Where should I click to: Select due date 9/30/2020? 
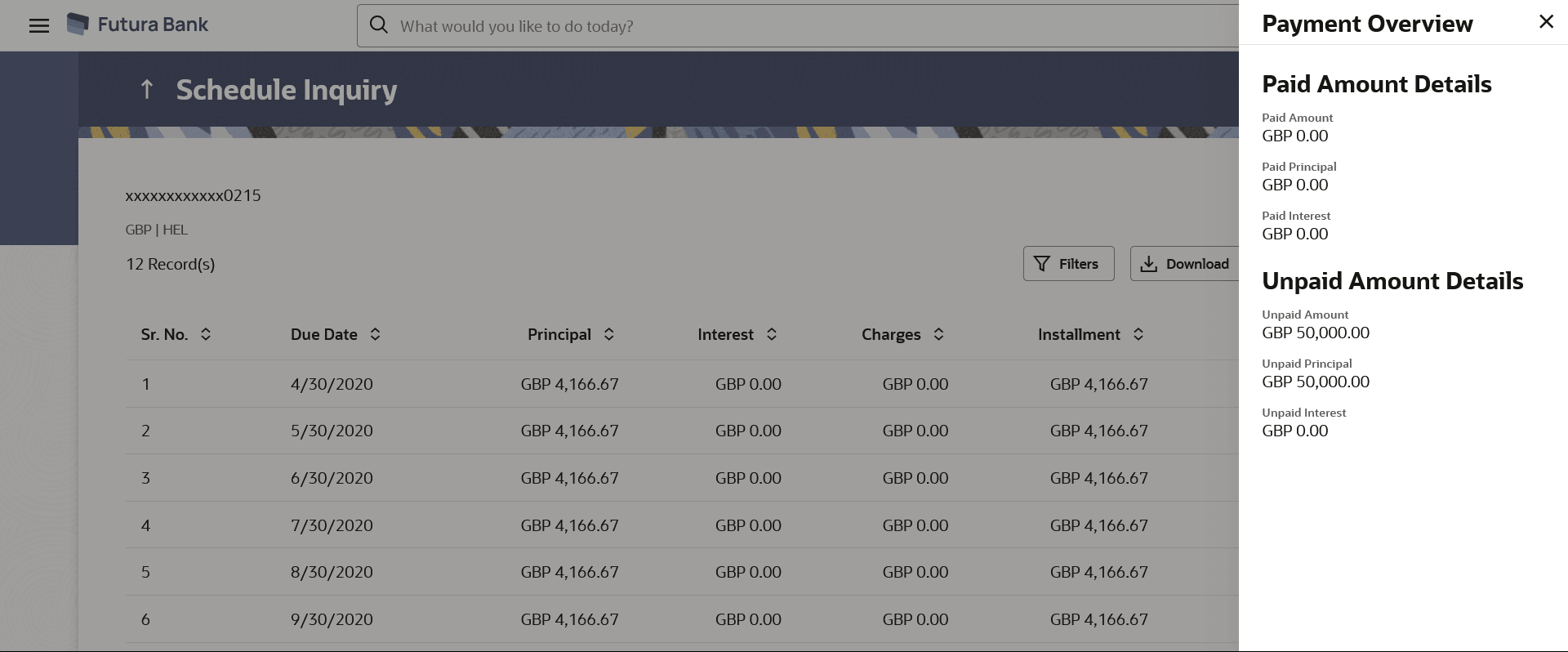point(332,619)
